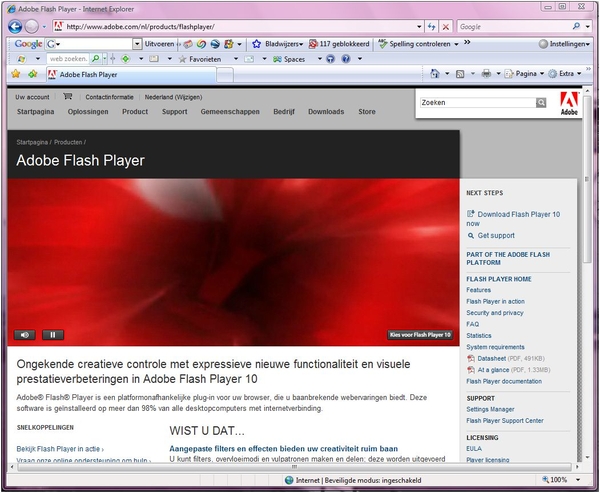Click Add to Favorites star-plus icon

(33, 73)
